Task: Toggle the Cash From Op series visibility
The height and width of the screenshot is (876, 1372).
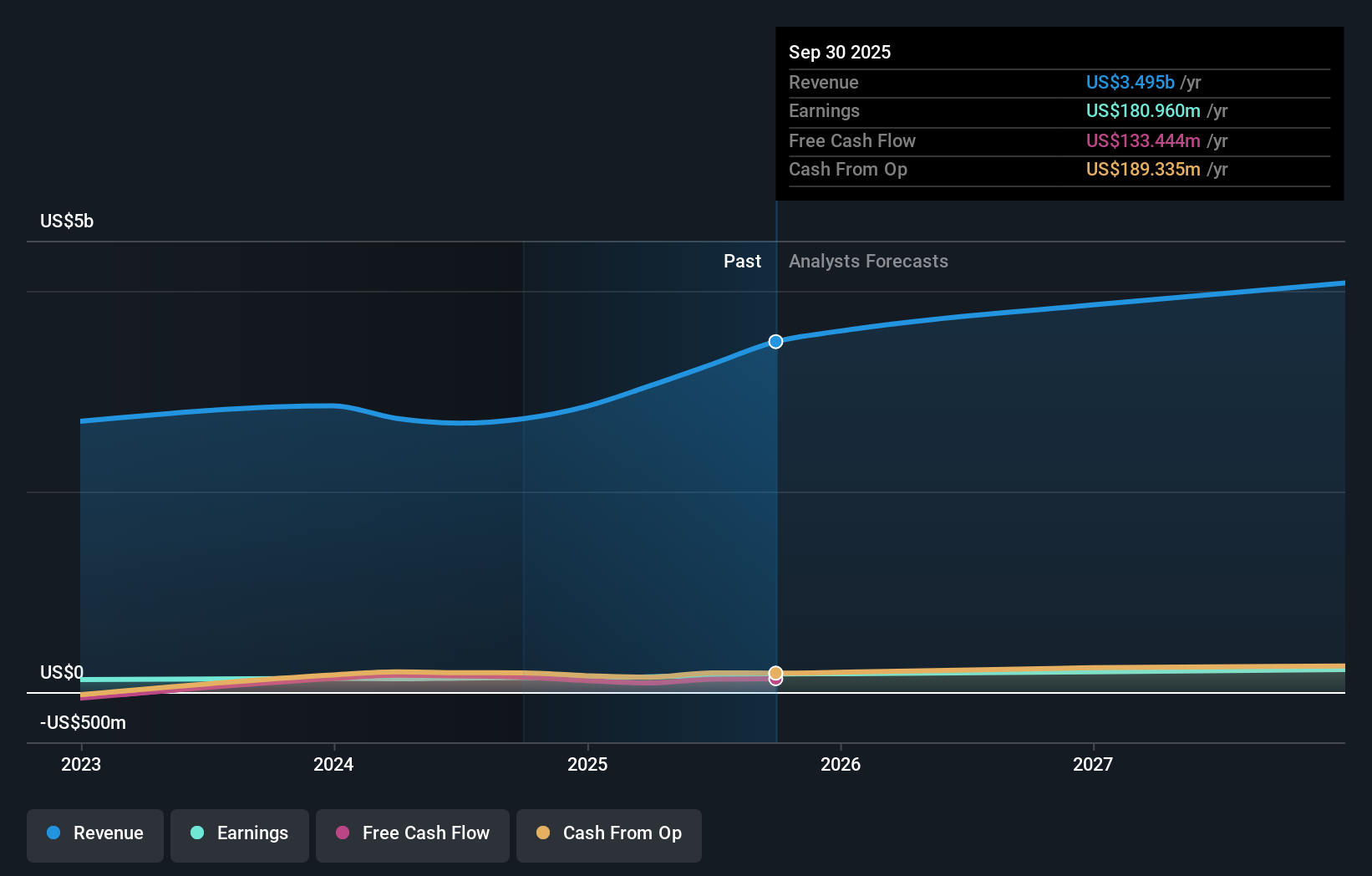Action: coord(608,833)
